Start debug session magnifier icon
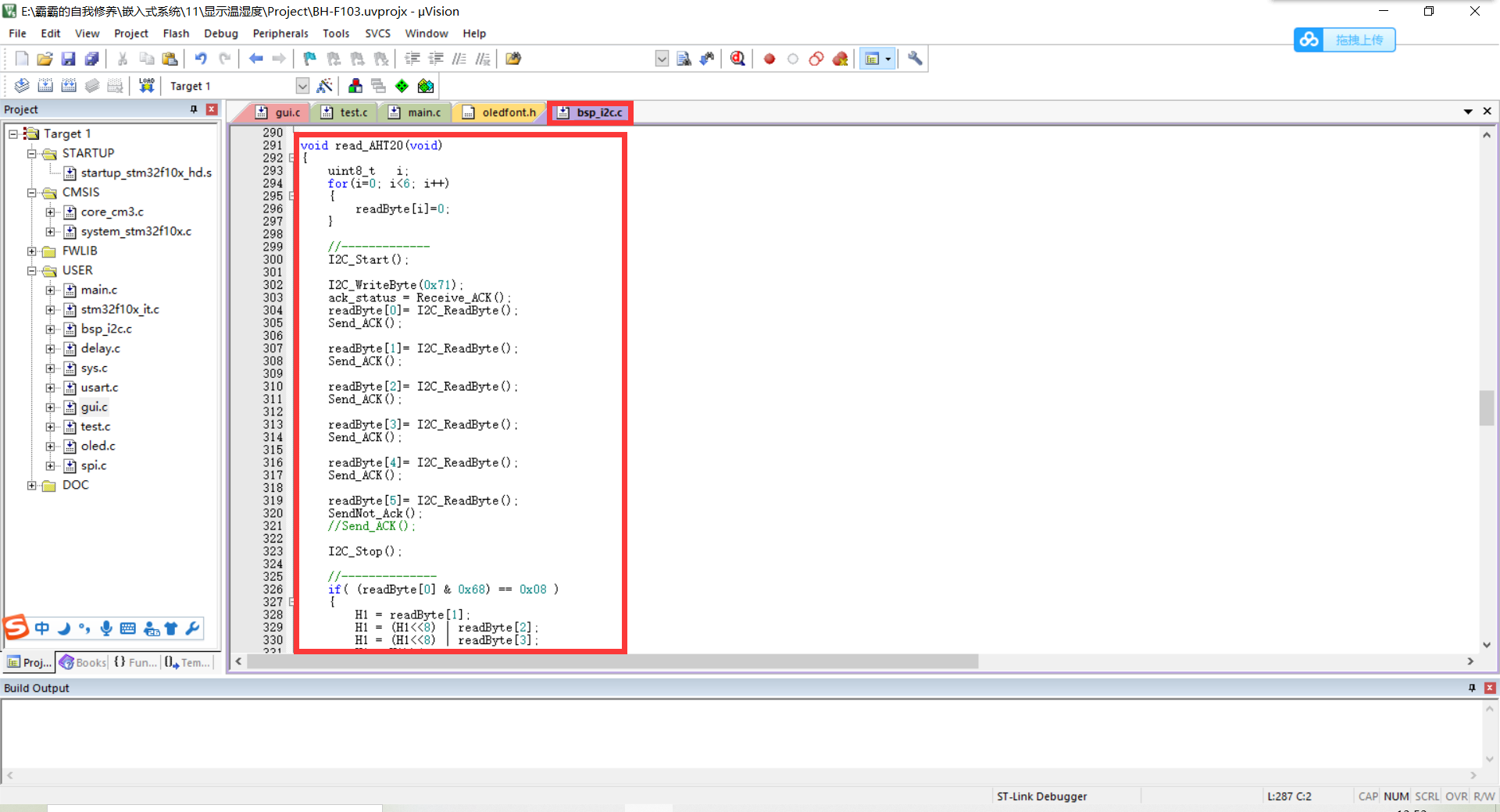This screenshot has height=812, width=1500. click(737, 59)
